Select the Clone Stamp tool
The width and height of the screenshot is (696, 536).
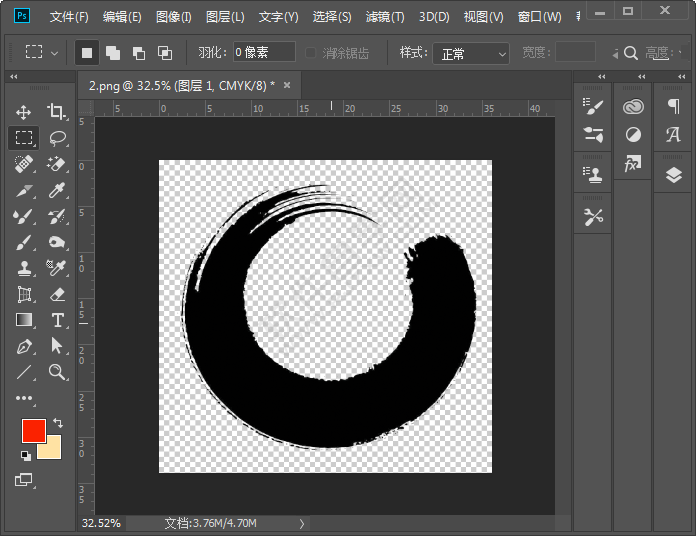(24, 268)
